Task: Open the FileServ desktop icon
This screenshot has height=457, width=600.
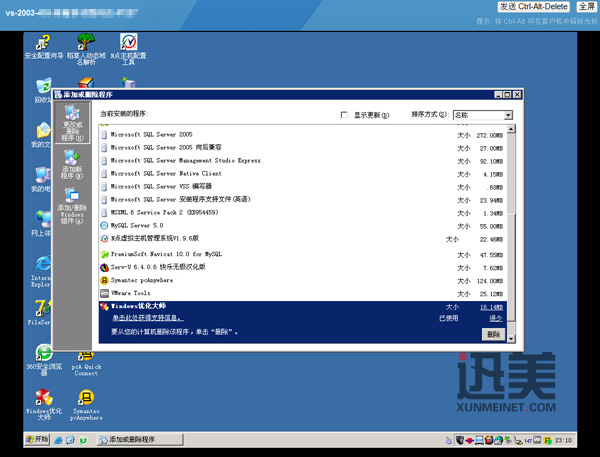Action: [x=40, y=312]
